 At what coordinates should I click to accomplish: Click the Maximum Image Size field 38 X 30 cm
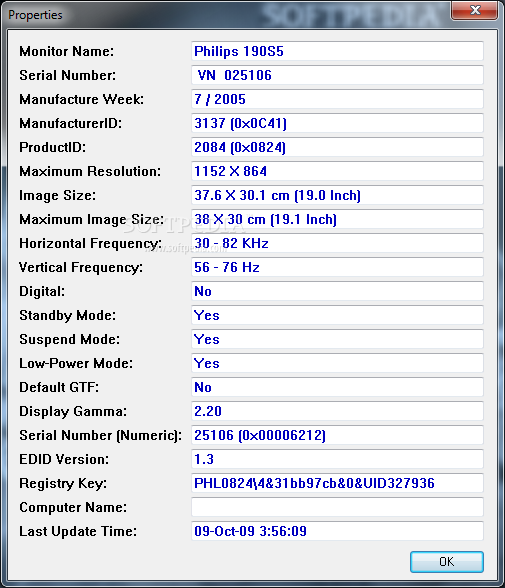point(337,219)
